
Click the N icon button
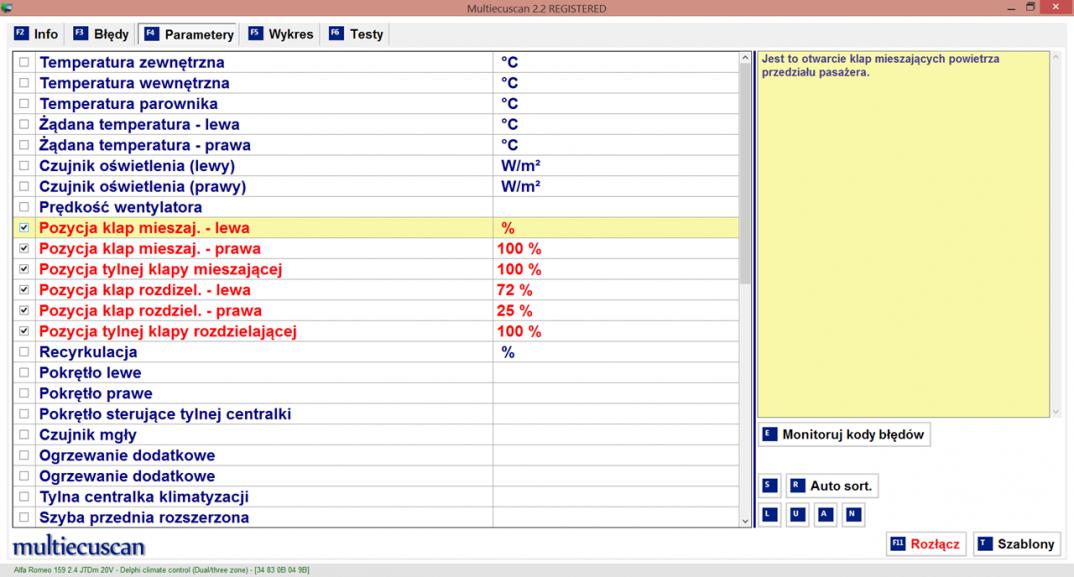pyautogui.click(x=851, y=515)
